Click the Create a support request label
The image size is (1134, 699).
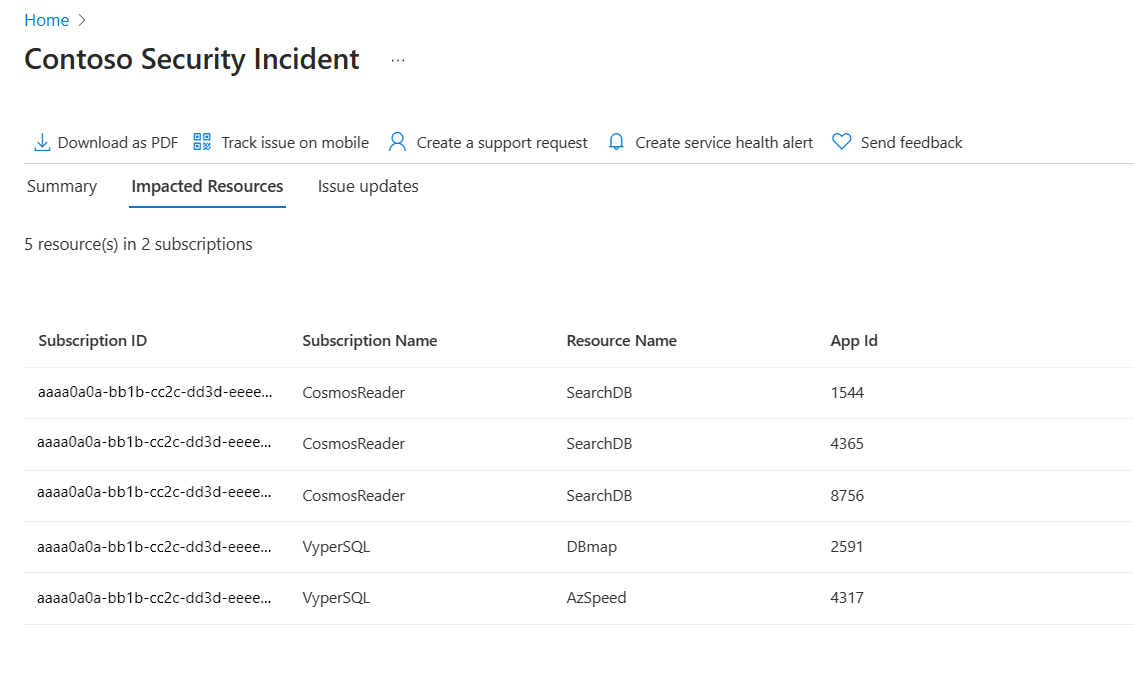pos(502,143)
